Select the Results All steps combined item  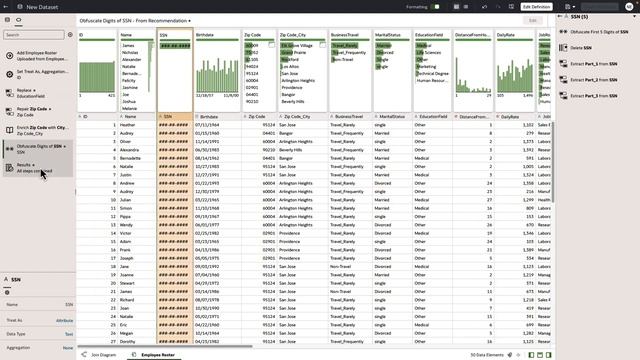click(x=38, y=168)
